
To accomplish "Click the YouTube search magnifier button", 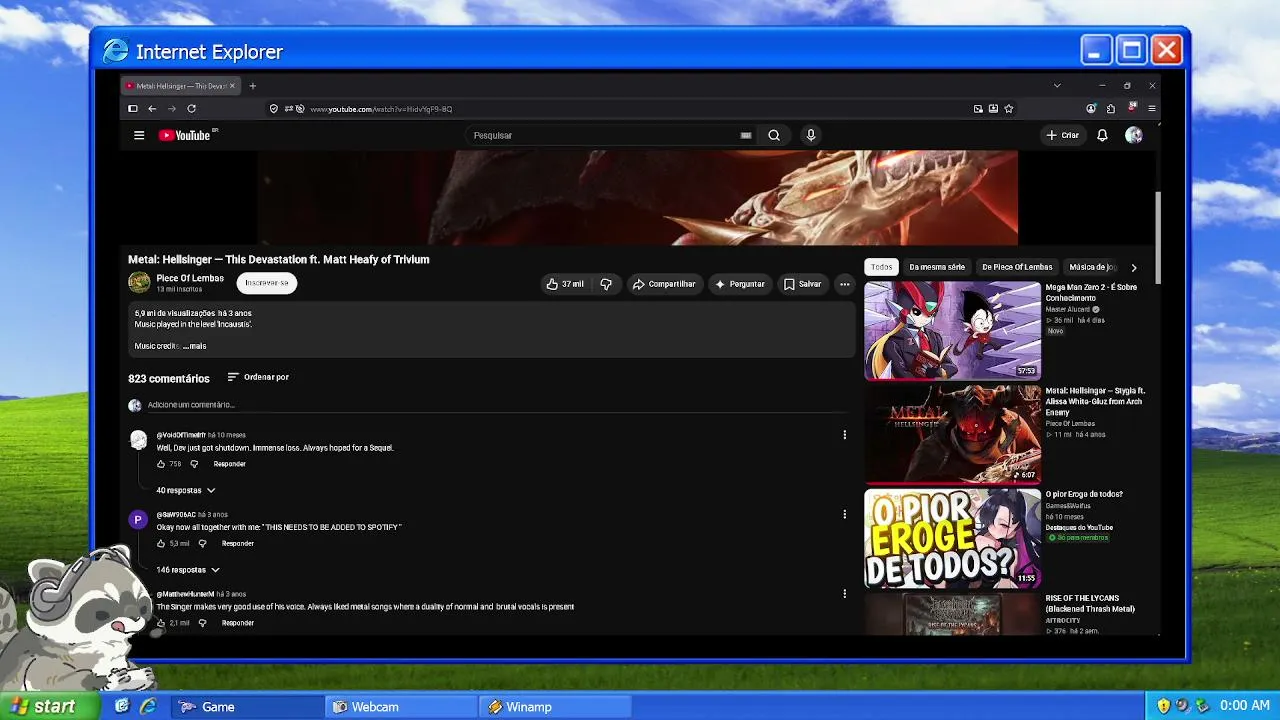I will [x=774, y=135].
